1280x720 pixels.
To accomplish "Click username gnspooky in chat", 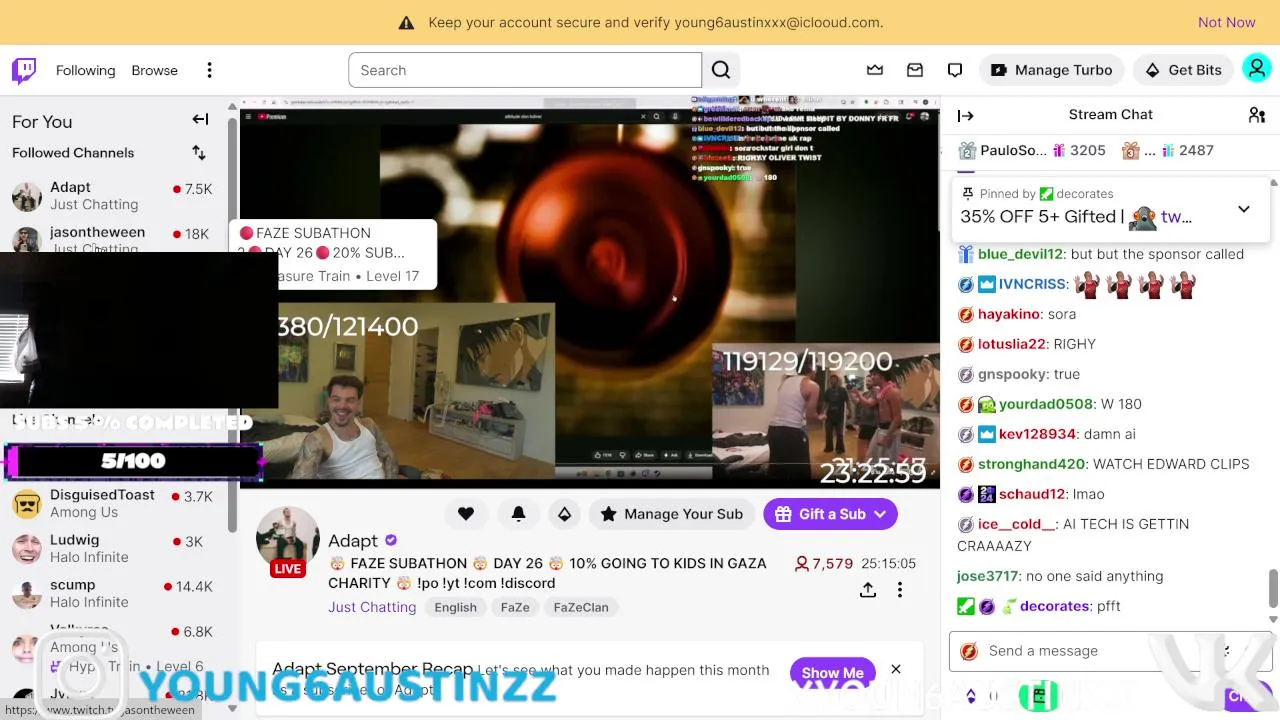I will 1011,374.
